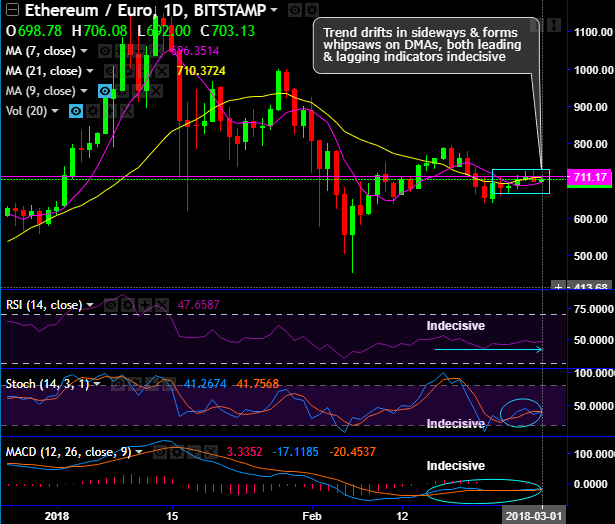Toggle visibility eye for MA (9, close)
This screenshot has width=615, height=524.
105,91
